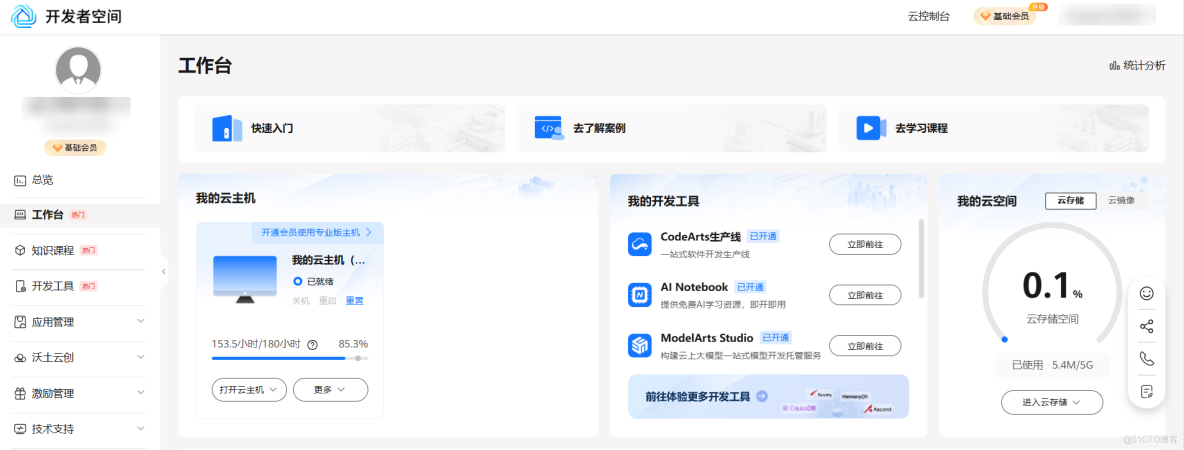The image size is (1184, 450).
Task: Switch storage view to 云镜像
Action: pos(1121,201)
